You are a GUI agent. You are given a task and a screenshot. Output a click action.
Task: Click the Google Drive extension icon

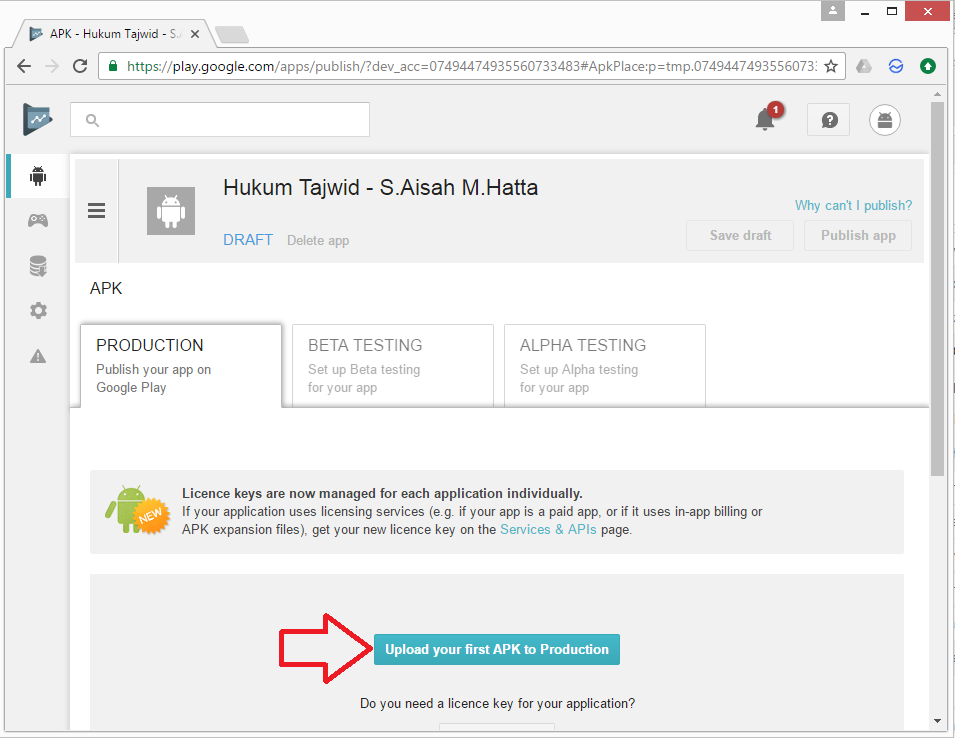tap(864, 66)
